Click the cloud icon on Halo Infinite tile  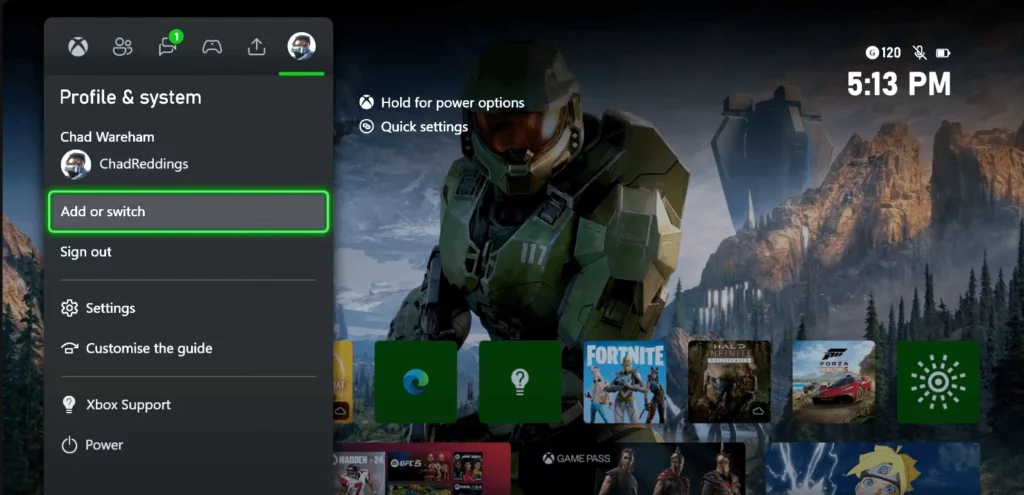pyautogui.click(x=758, y=411)
